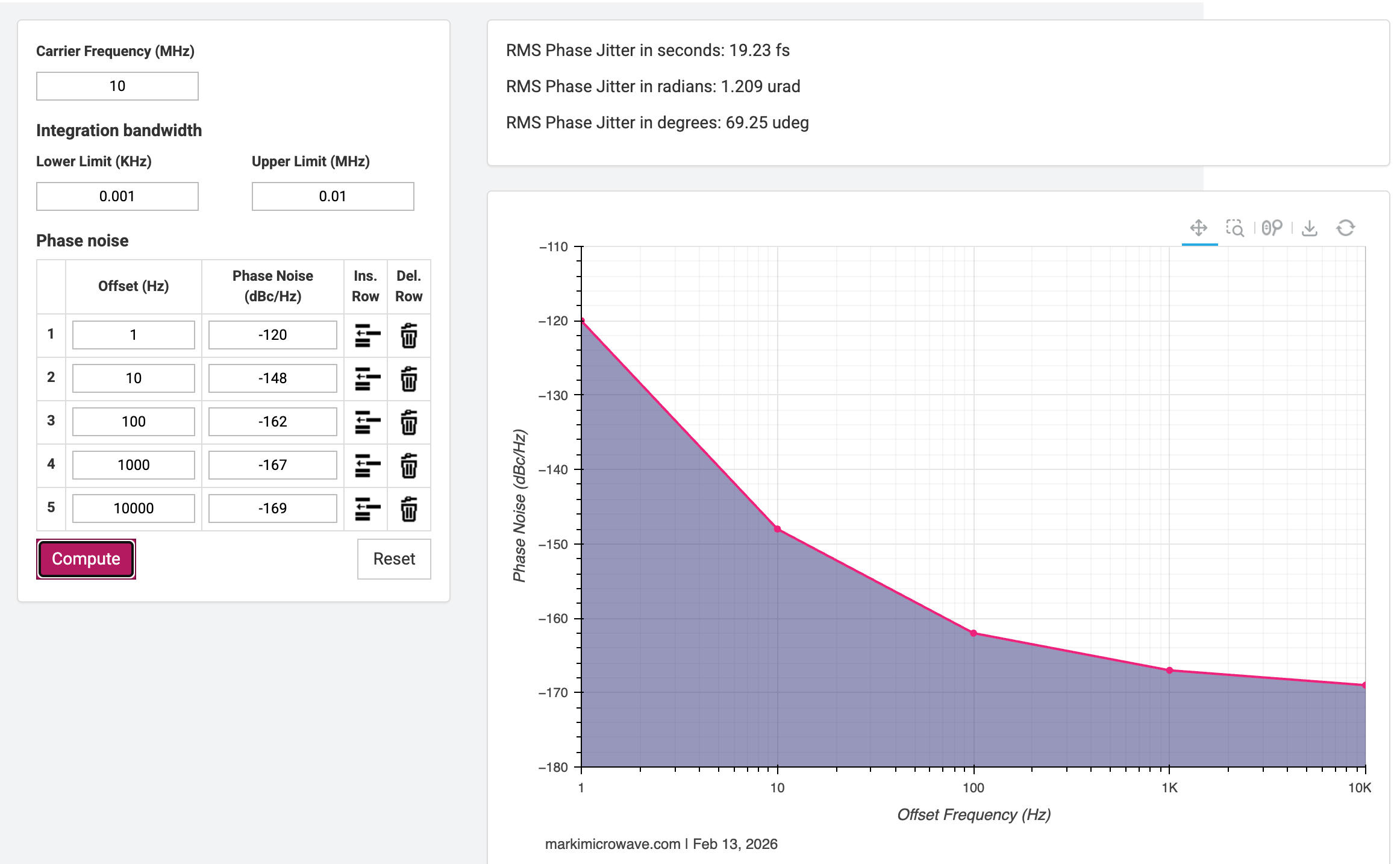
Task: Reset the chart view with refresh icon
Action: click(x=1346, y=228)
